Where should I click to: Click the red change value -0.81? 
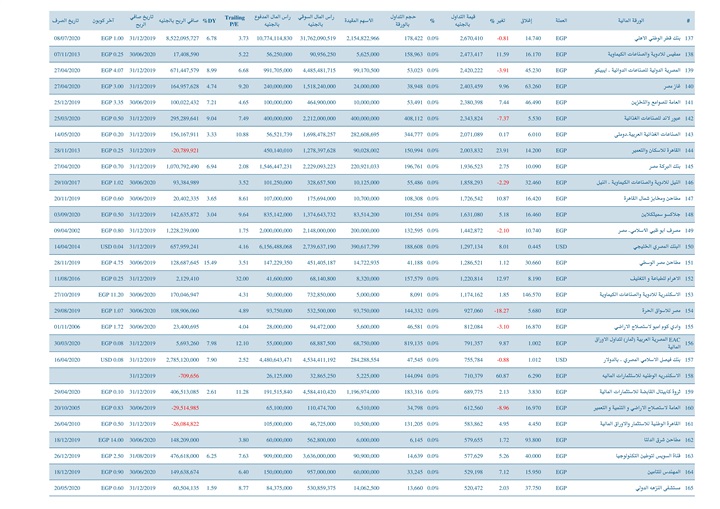pos(502,39)
